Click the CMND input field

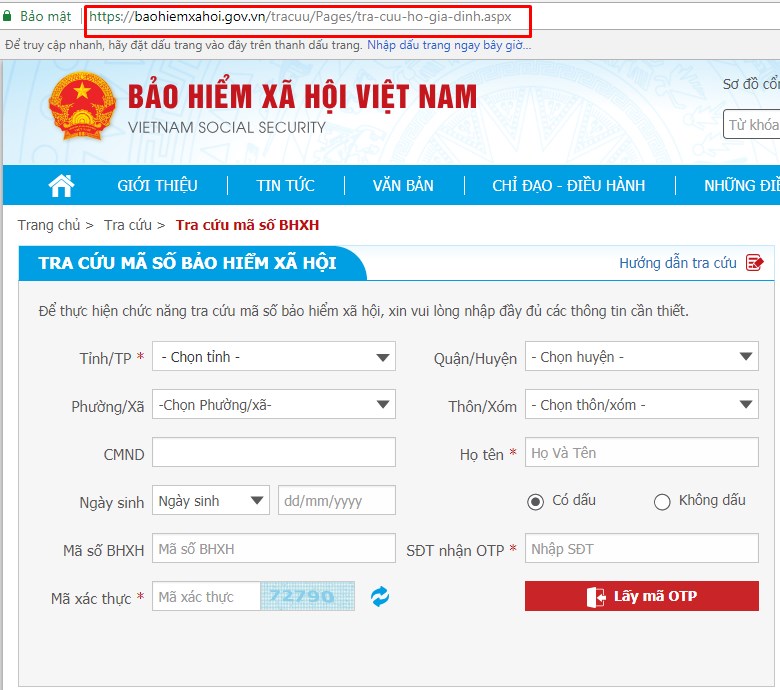coord(274,452)
